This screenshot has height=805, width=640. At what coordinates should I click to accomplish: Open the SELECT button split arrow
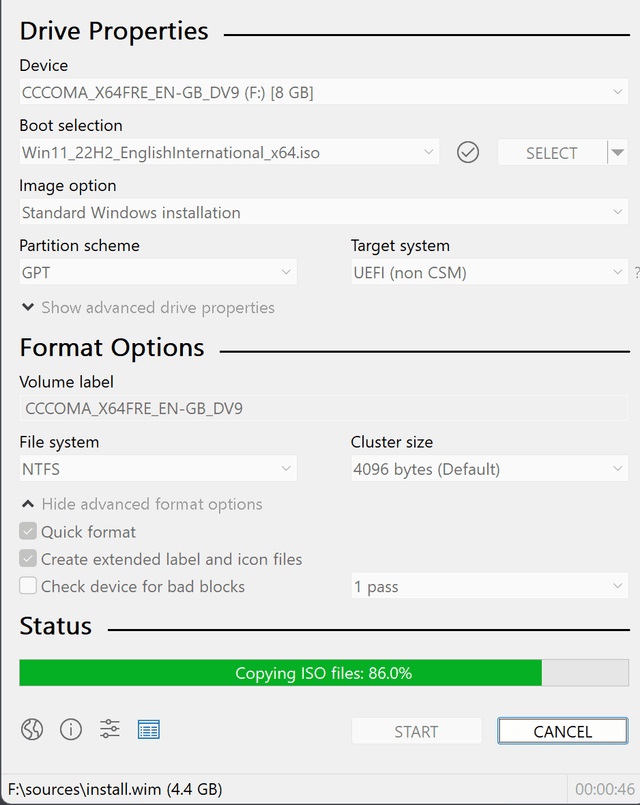pos(618,153)
